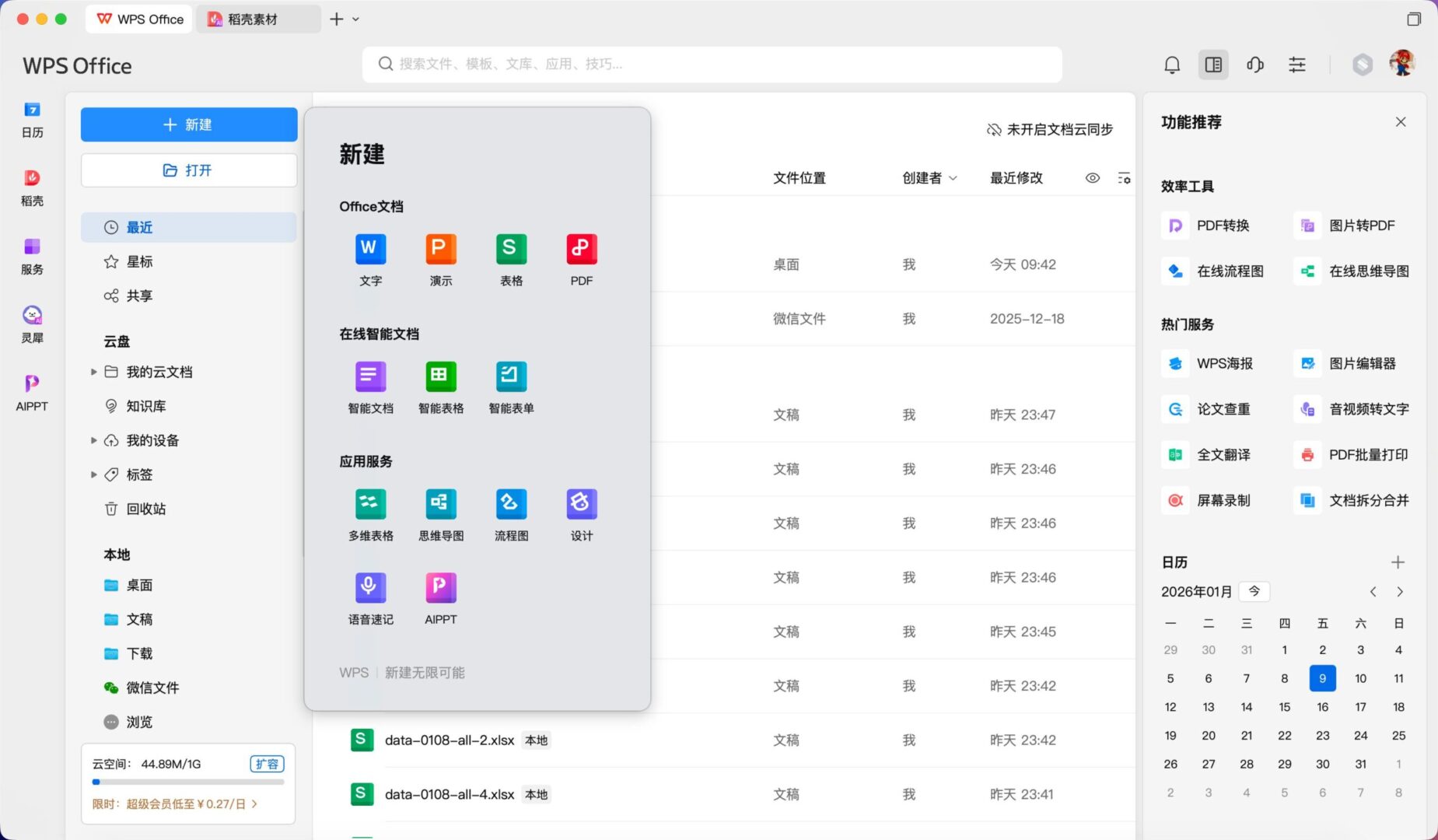Click the search input field
Image resolution: width=1438 pixels, height=840 pixels.
712,65
